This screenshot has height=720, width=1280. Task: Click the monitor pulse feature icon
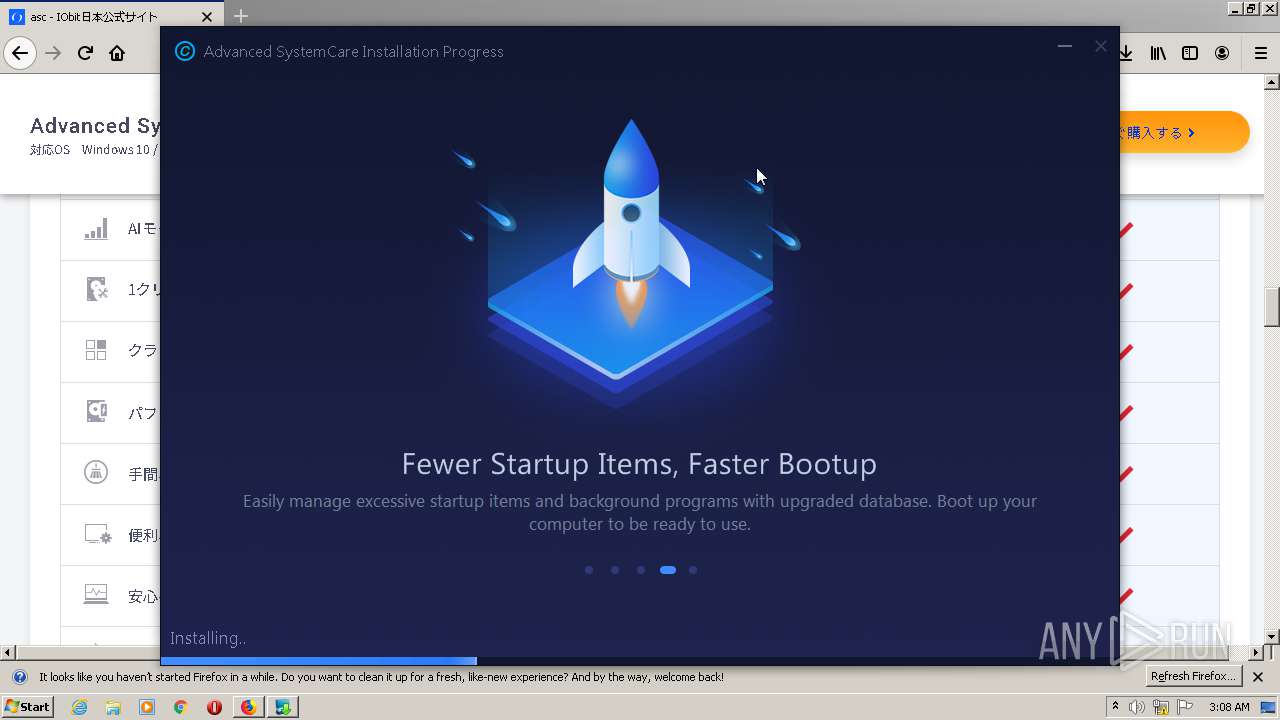[96, 594]
